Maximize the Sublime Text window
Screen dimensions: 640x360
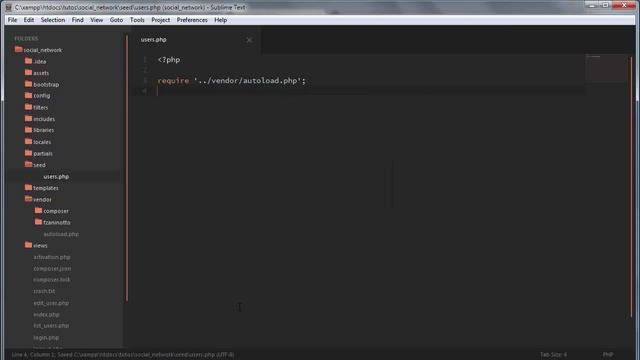[606, 5]
